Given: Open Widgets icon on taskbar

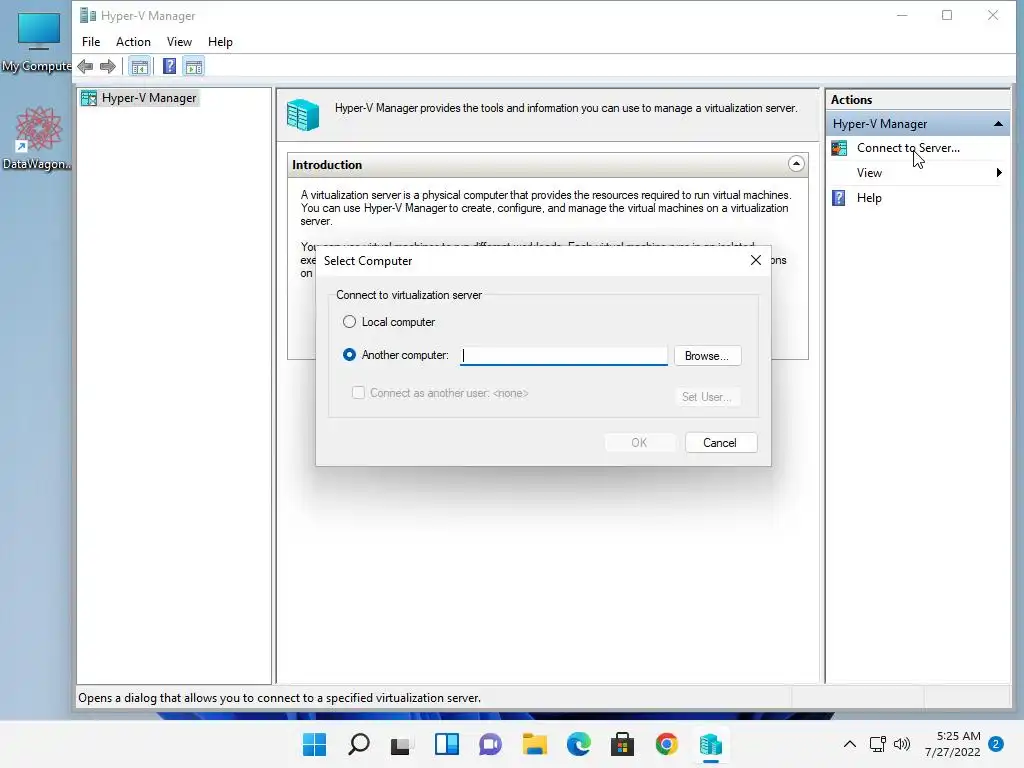Looking at the screenshot, I should point(447,744).
